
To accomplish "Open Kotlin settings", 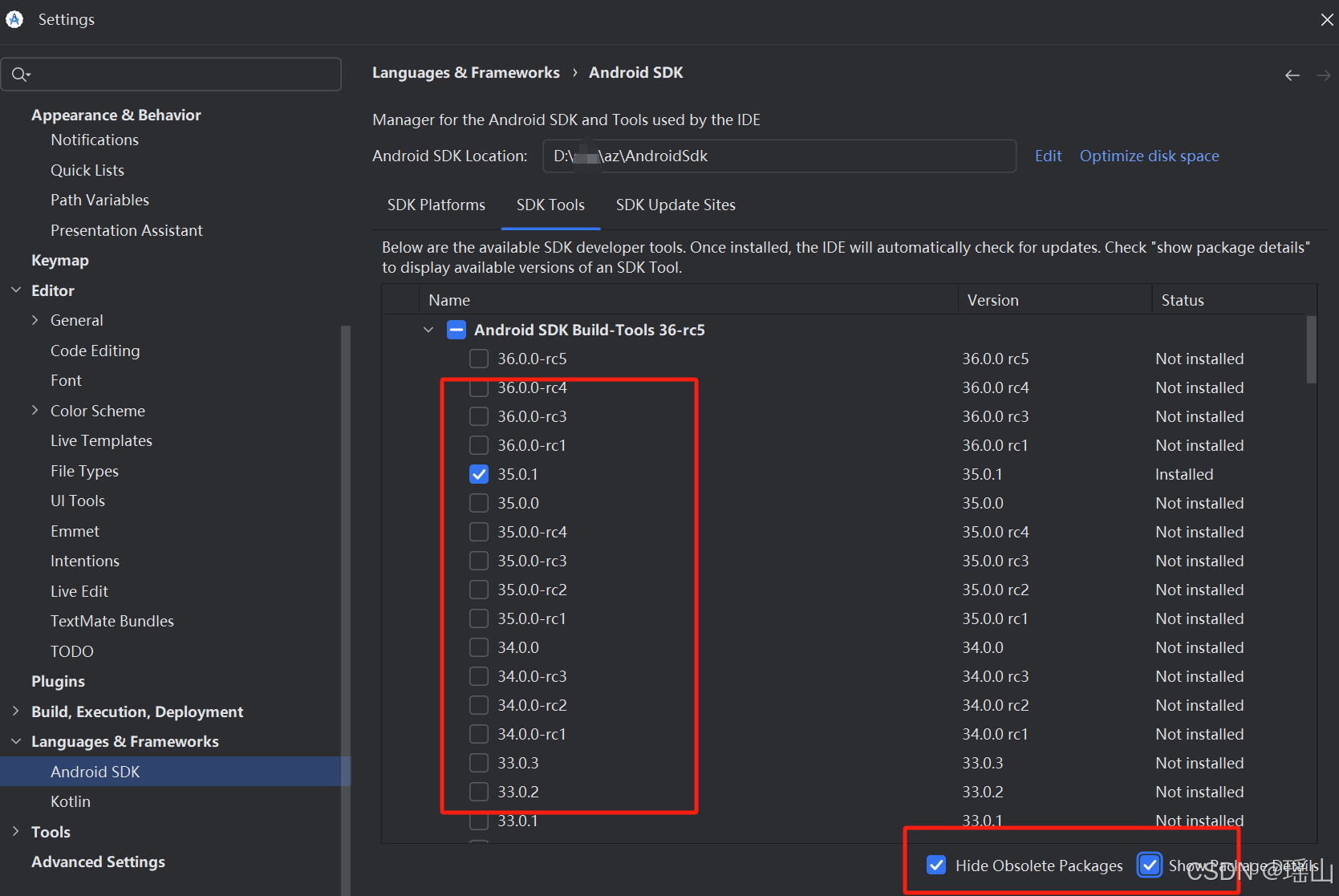I will point(71,801).
